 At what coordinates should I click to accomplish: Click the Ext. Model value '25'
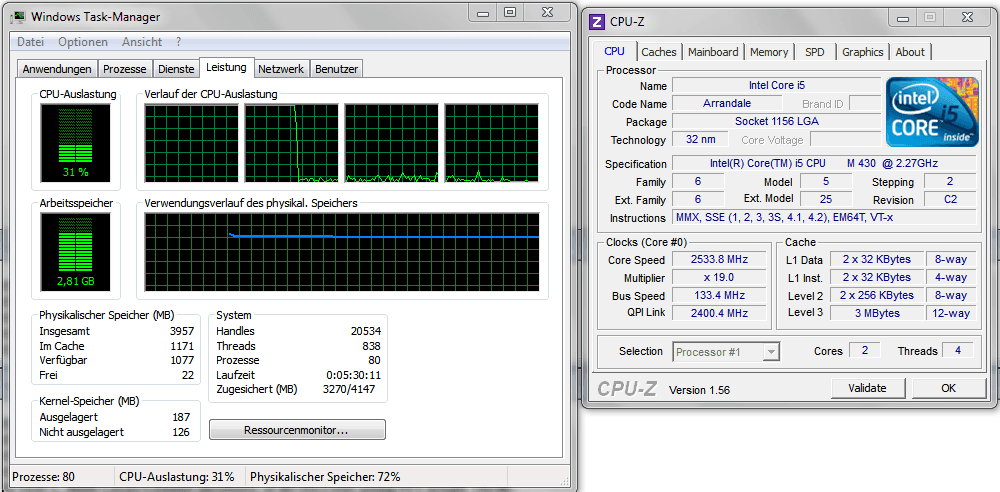[x=825, y=199]
